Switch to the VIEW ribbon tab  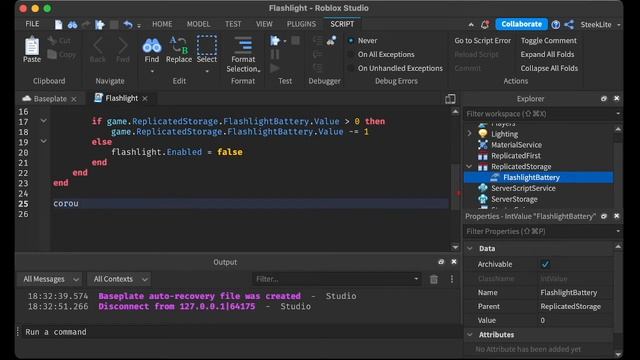[x=264, y=24]
